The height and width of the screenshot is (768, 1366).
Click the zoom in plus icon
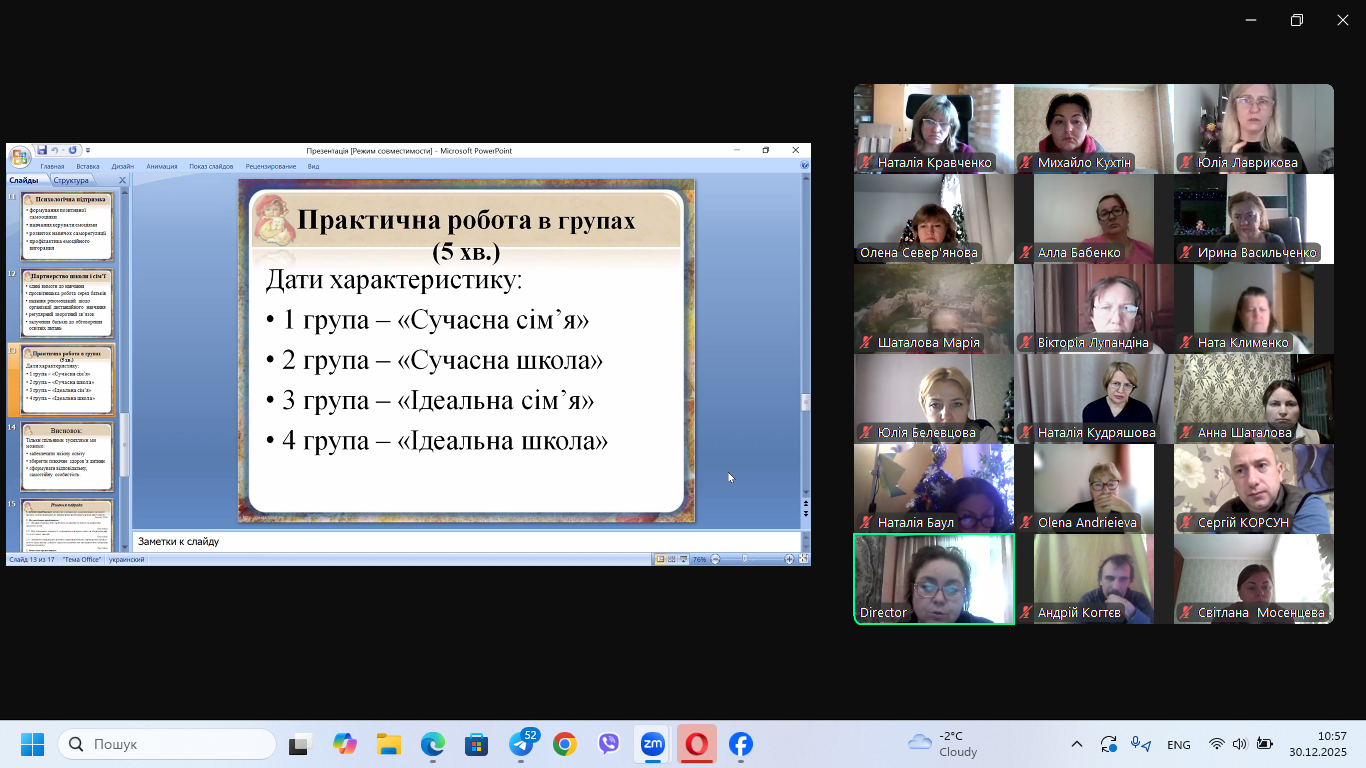click(x=789, y=559)
